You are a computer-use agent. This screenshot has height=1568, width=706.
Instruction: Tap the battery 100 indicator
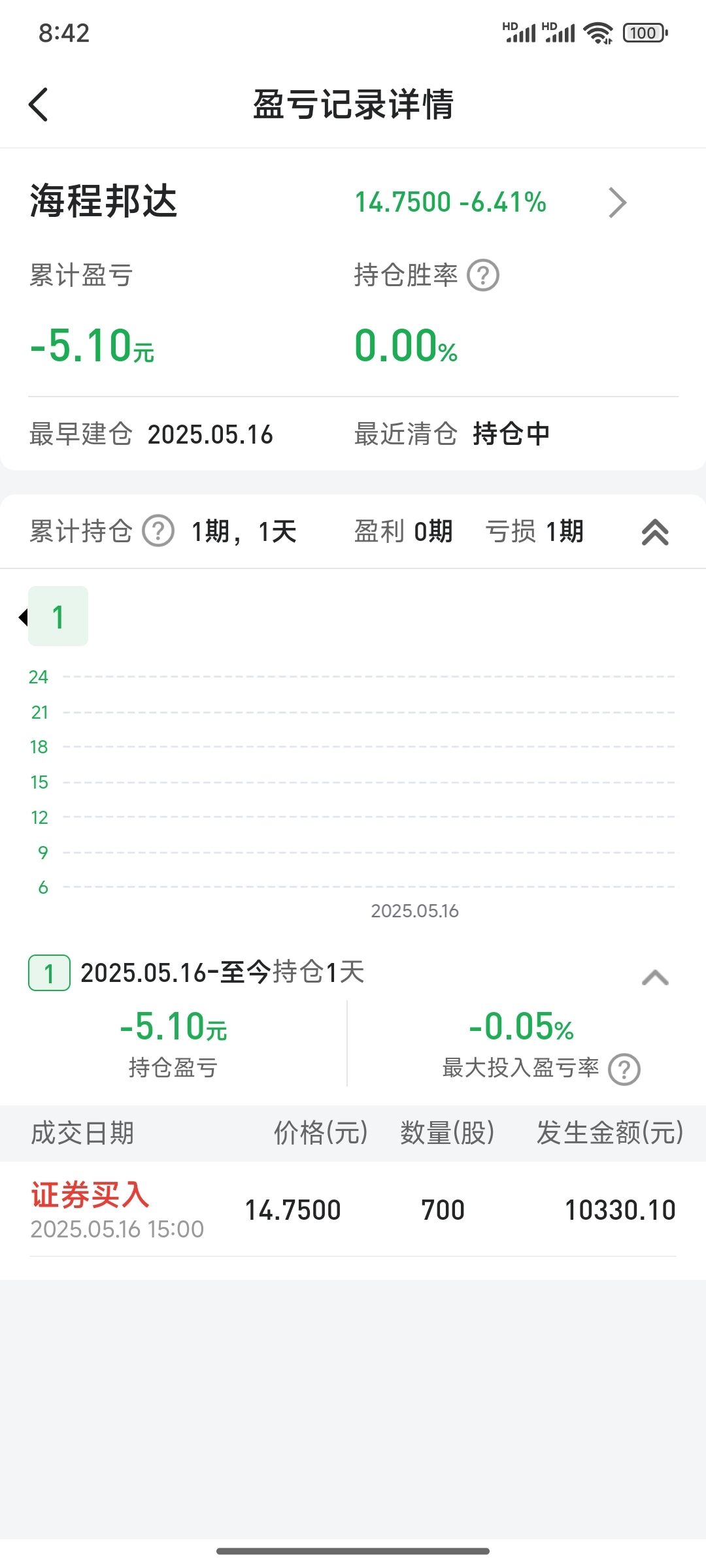(645, 33)
